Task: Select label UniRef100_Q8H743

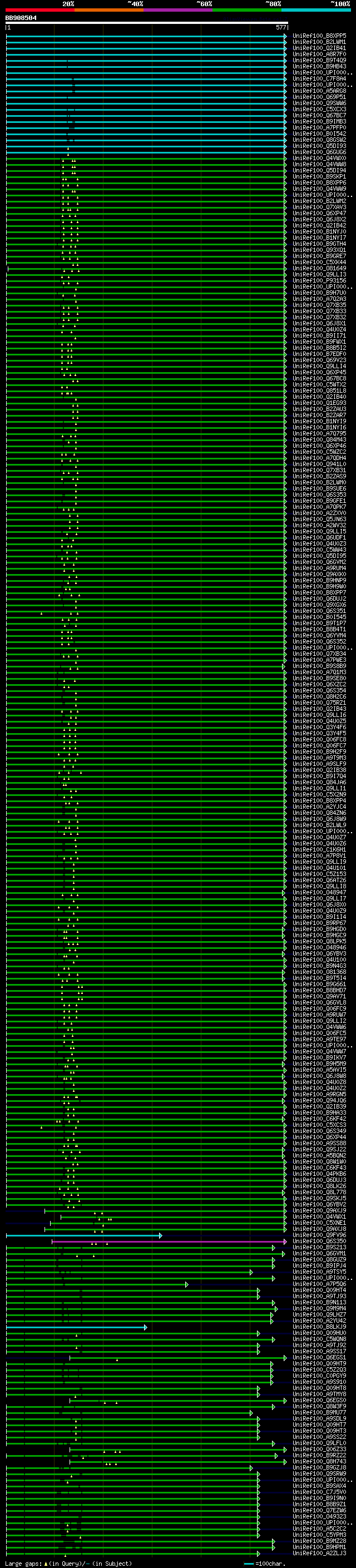Action: point(319,1461)
